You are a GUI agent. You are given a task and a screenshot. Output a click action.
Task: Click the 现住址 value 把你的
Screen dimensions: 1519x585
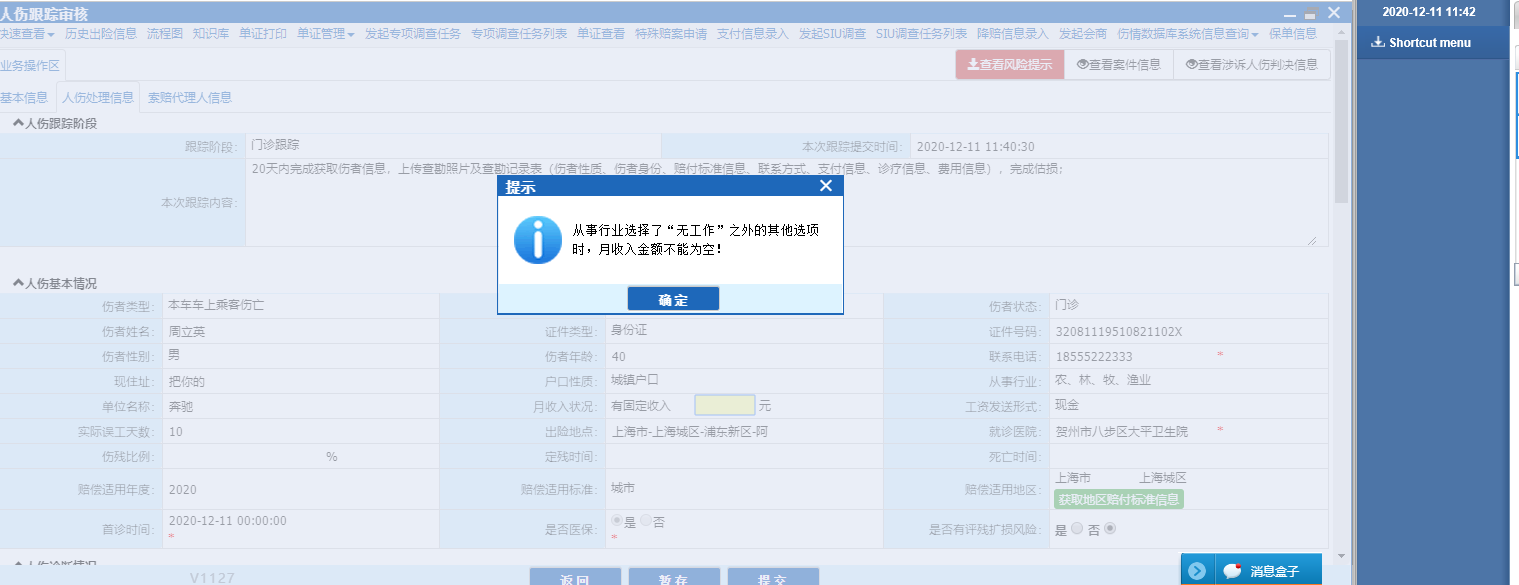(187, 381)
